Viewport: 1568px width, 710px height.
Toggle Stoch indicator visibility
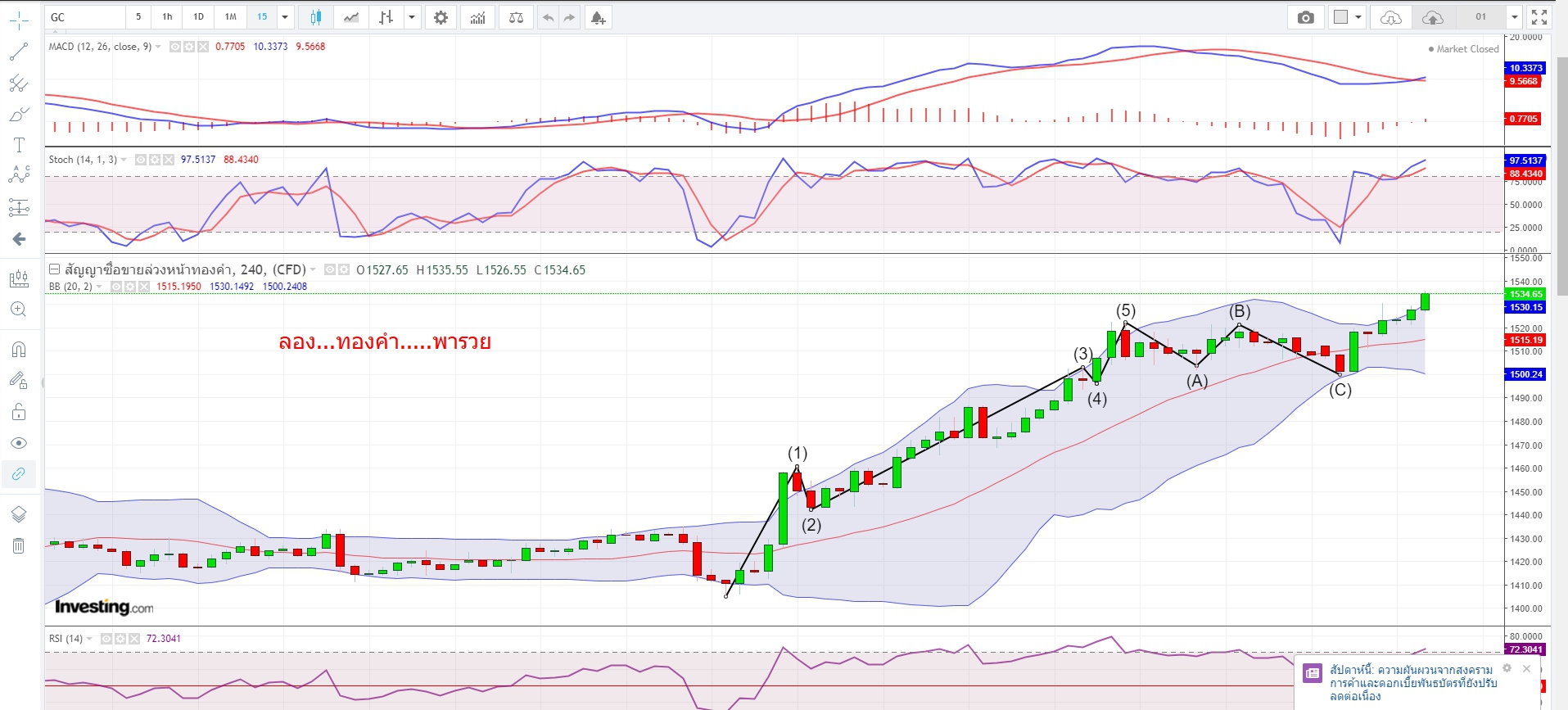pyautogui.click(x=141, y=160)
